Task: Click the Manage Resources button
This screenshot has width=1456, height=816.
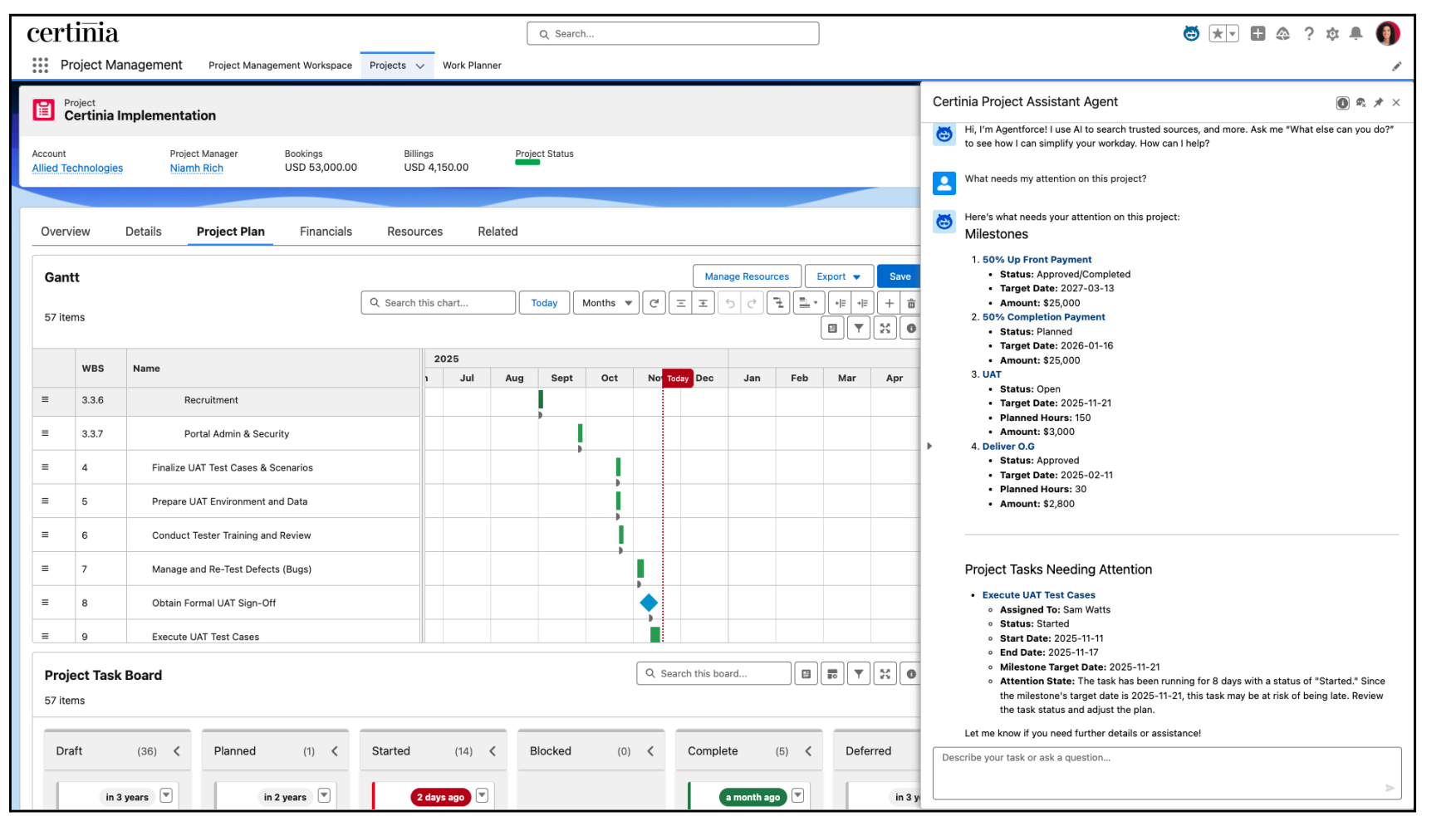Action: (x=747, y=277)
